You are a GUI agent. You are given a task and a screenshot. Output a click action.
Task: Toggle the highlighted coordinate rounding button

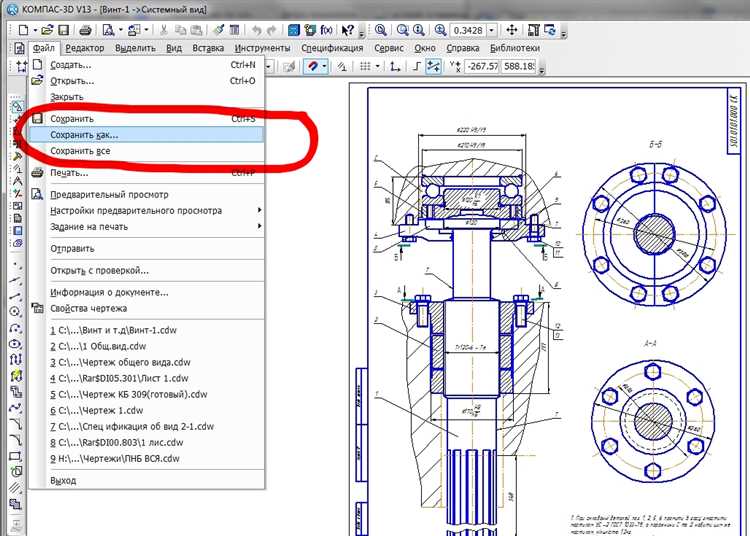click(434, 66)
